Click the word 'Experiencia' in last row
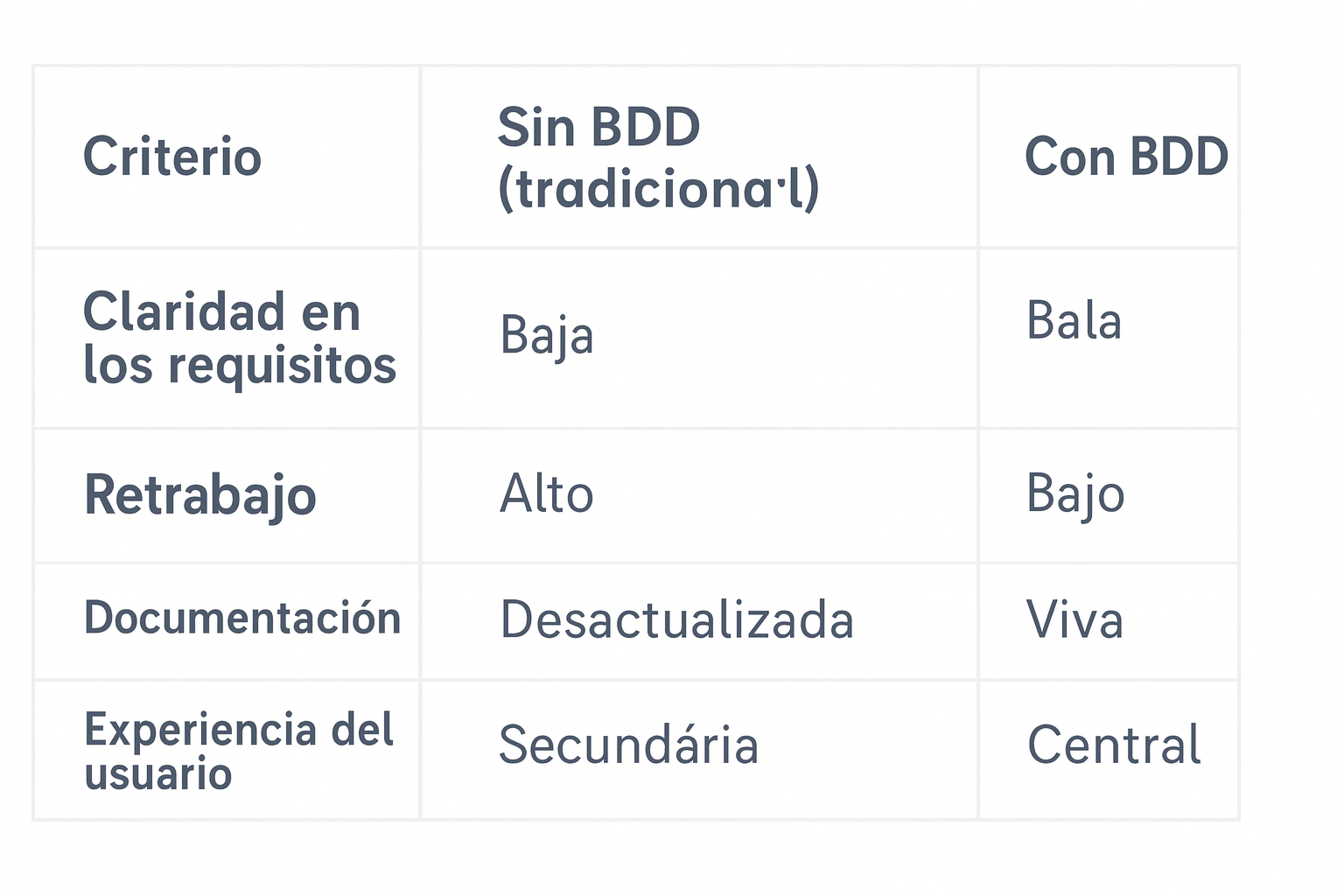 click(x=200, y=730)
